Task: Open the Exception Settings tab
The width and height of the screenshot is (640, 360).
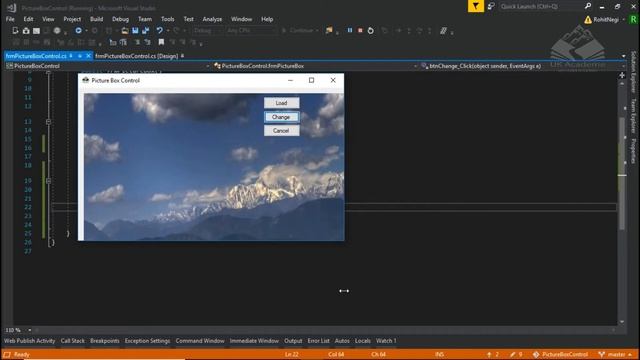Action: [147, 341]
